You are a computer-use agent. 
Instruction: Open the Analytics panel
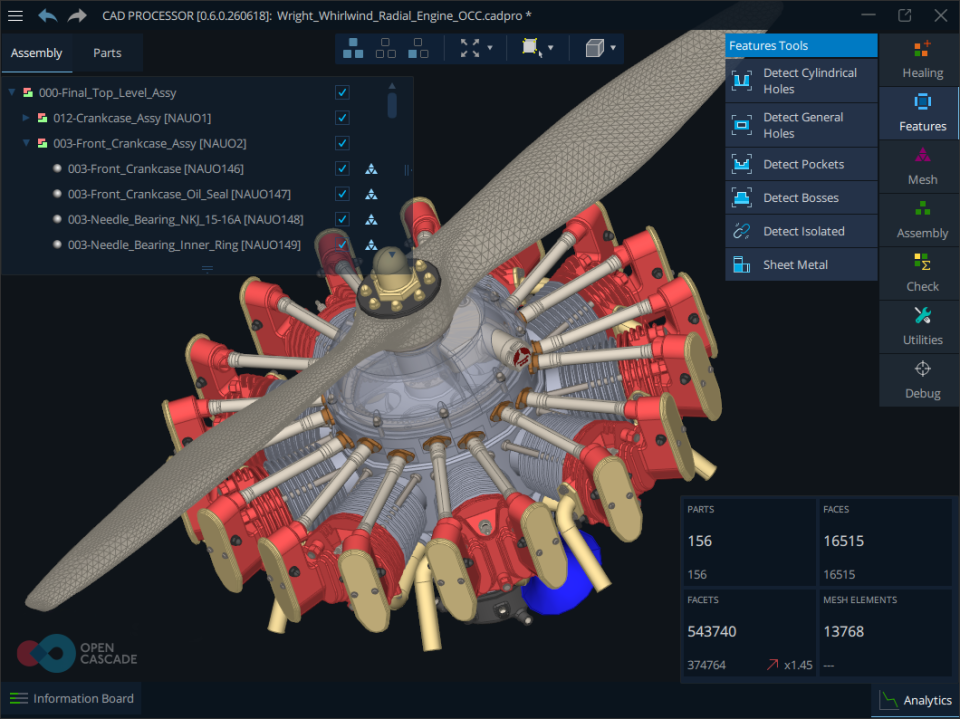(916, 700)
